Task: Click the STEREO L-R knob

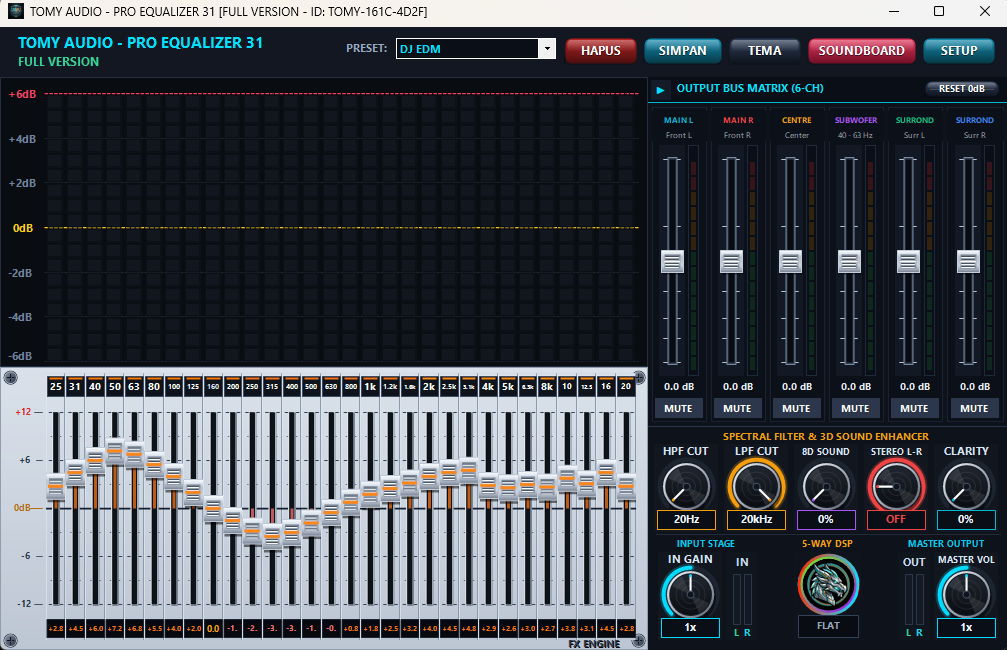Action: (896, 486)
